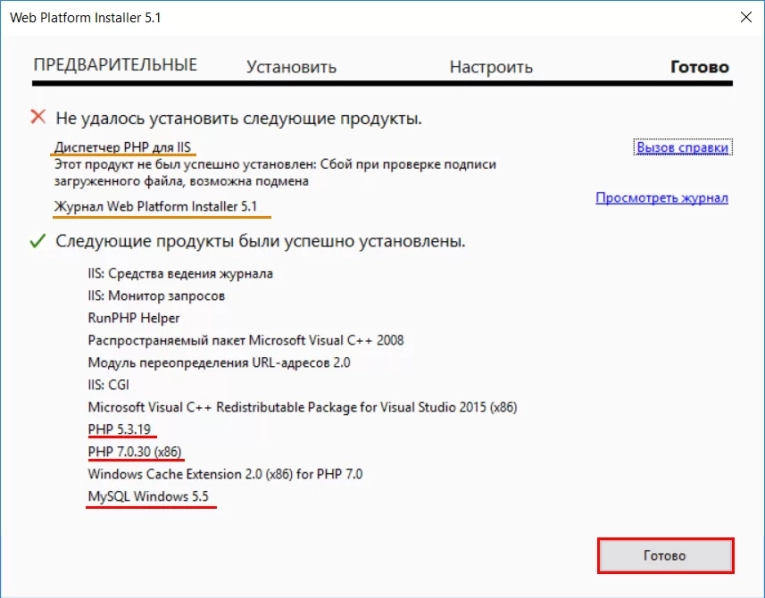
Task: Select the Настроить step tab
Action: click(491, 67)
